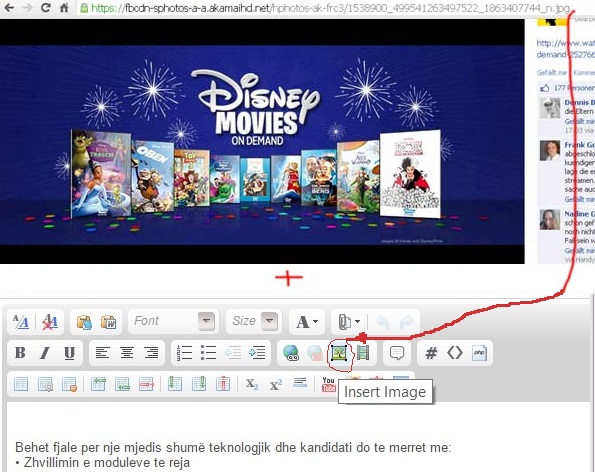
Task: Click the Paste from Word icon
Action: pyautogui.click(x=109, y=322)
